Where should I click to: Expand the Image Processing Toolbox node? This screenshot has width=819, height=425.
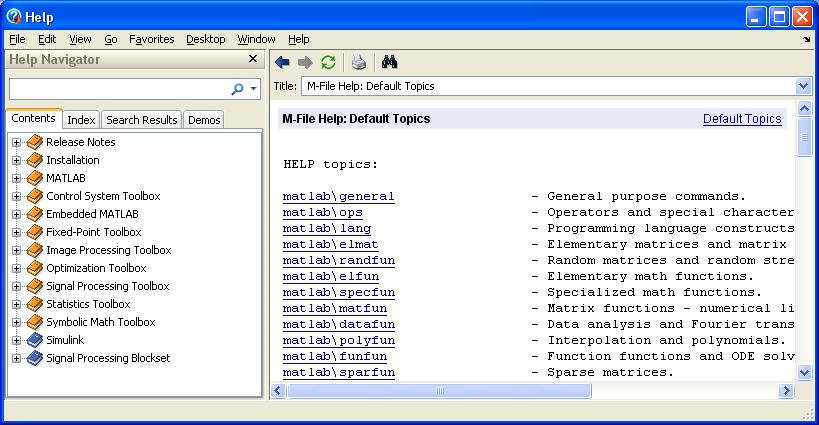coord(16,250)
